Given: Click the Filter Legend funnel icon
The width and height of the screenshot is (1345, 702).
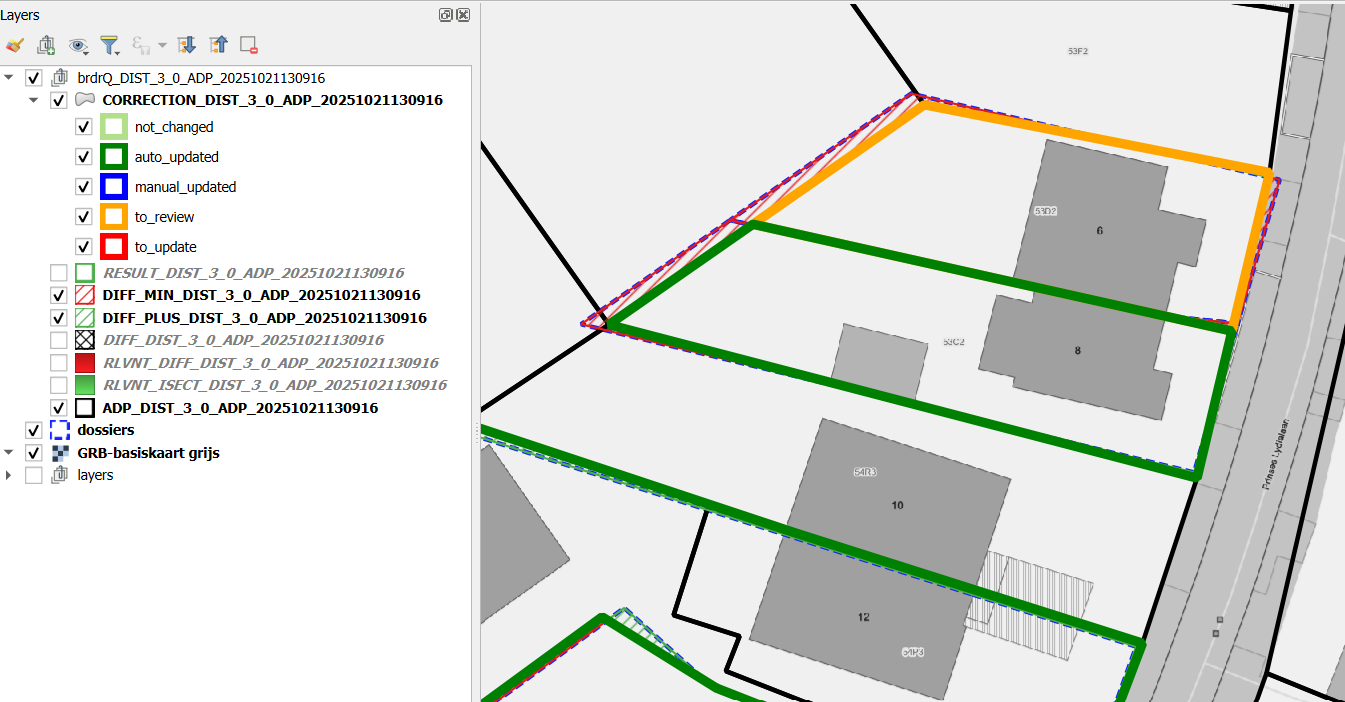Looking at the screenshot, I should (x=109, y=45).
